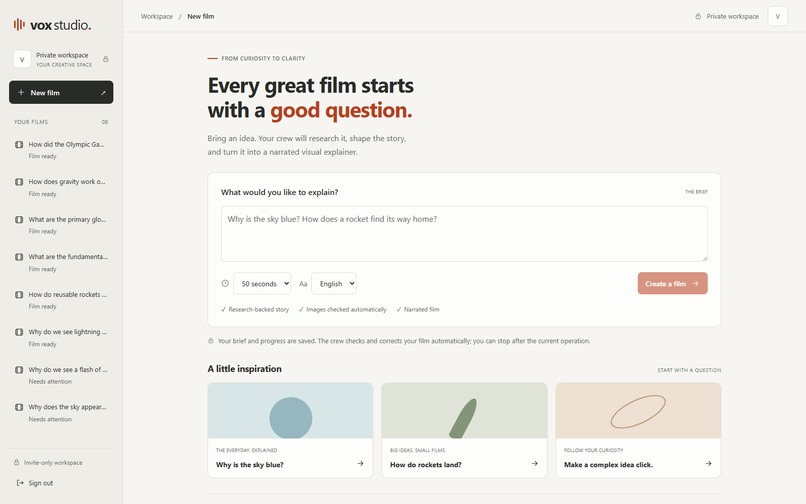The width and height of the screenshot is (806, 504).
Task: Click 'Make a complex idea click.' card title
Action: (x=608, y=464)
